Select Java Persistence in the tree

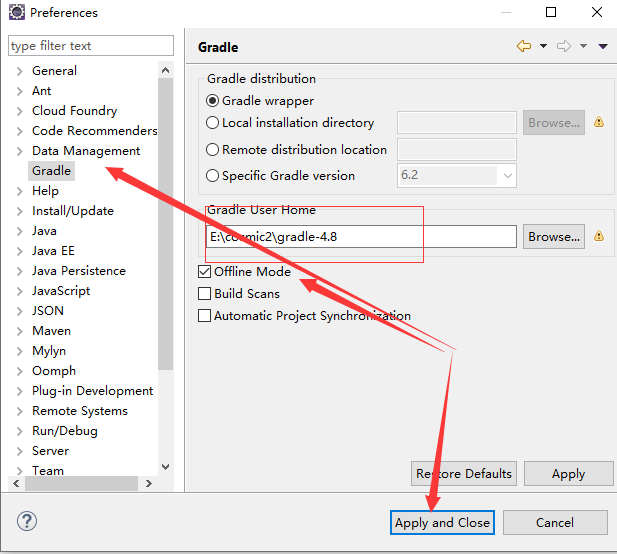tap(79, 271)
